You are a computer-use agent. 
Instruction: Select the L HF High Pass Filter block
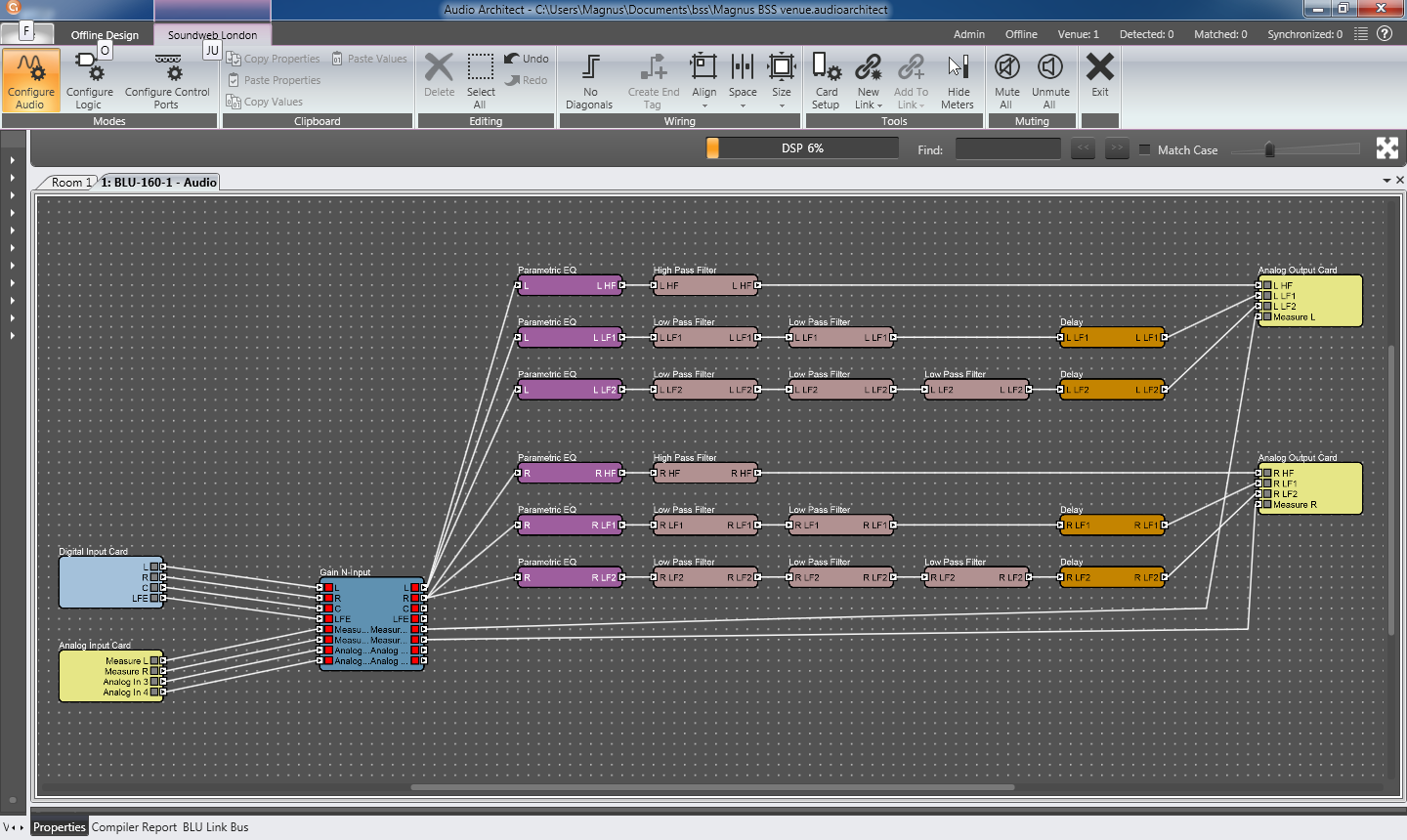tap(705, 285)
